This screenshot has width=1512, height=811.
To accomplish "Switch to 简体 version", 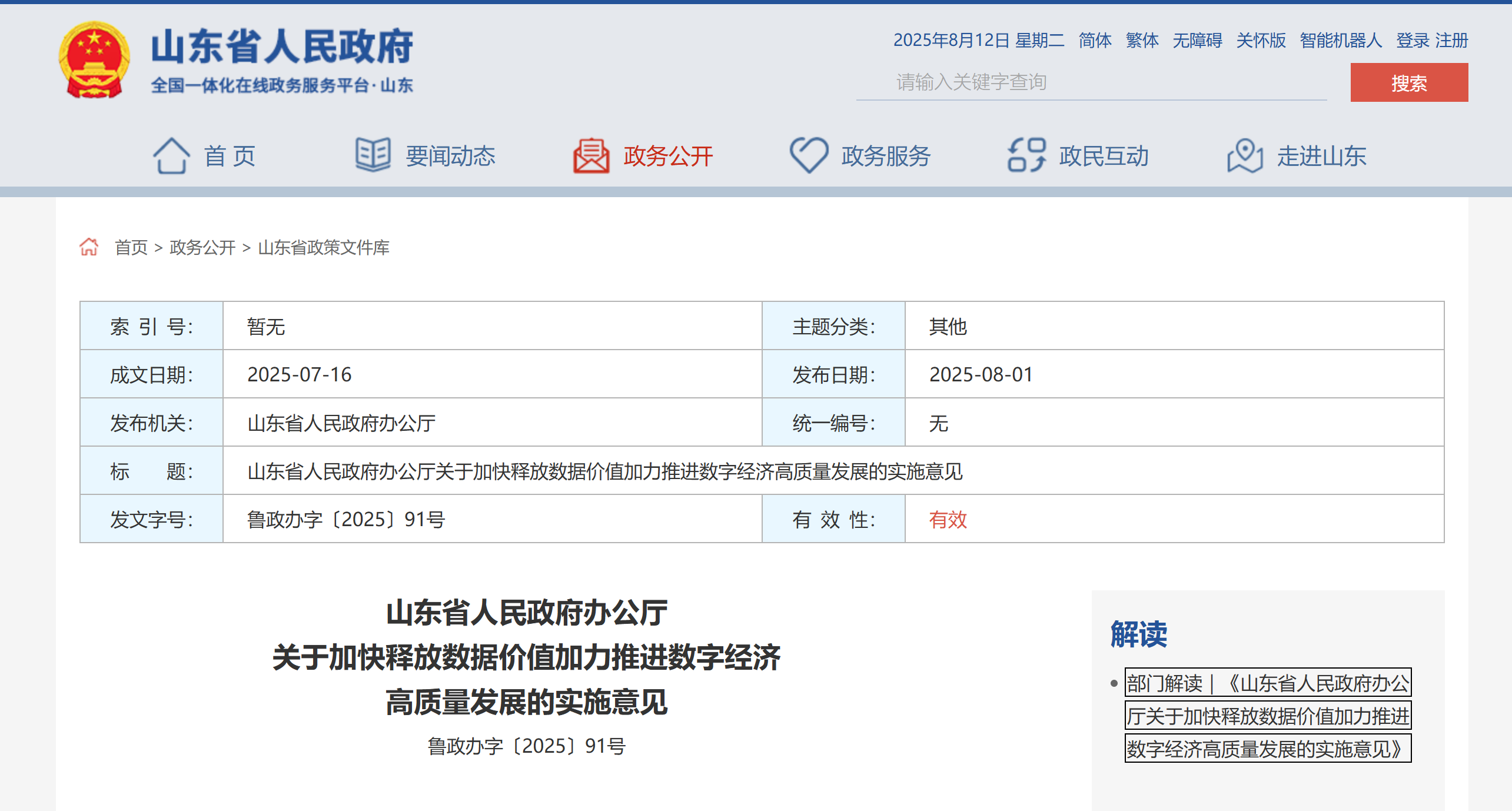I will click(x=1095, y=41).
